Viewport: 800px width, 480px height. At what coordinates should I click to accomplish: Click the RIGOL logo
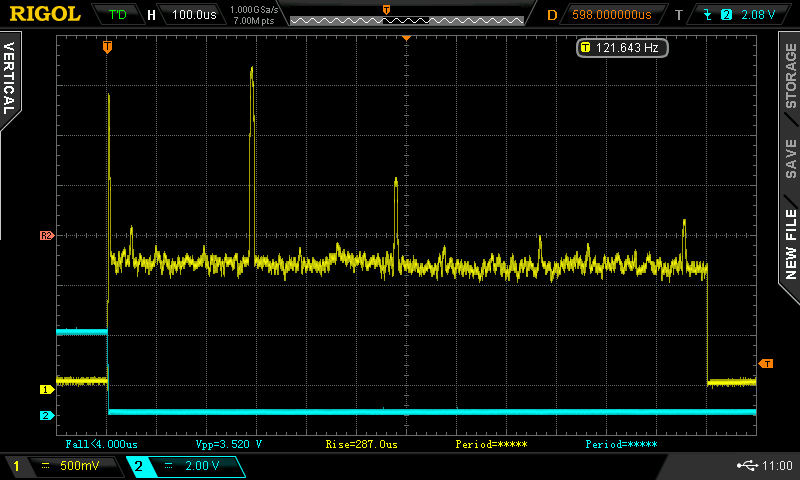[x=45, y=14]
